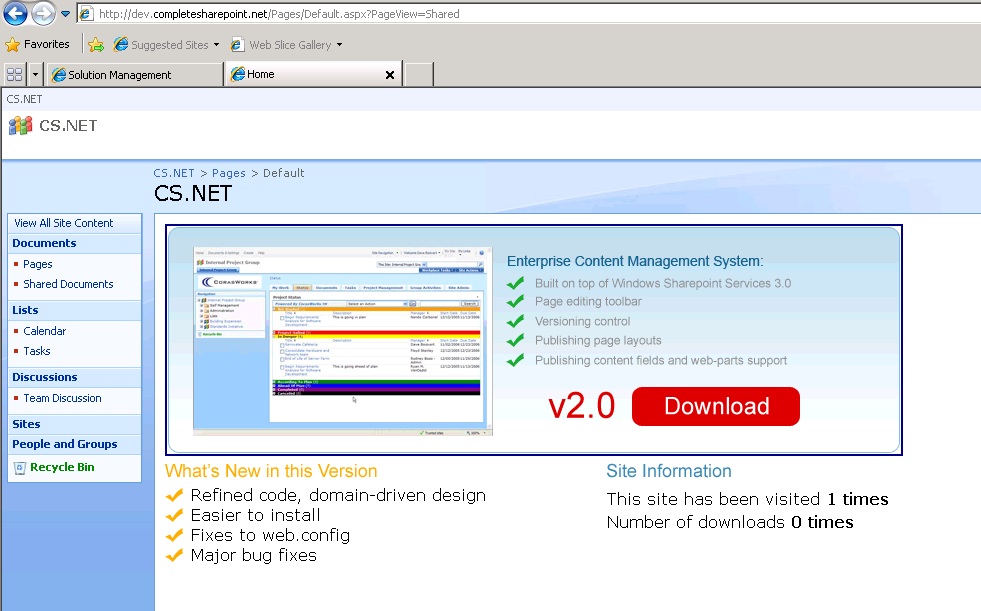Click the CS.NET site logo icon
The image size is (981, 611).
[x=20, y=126]
